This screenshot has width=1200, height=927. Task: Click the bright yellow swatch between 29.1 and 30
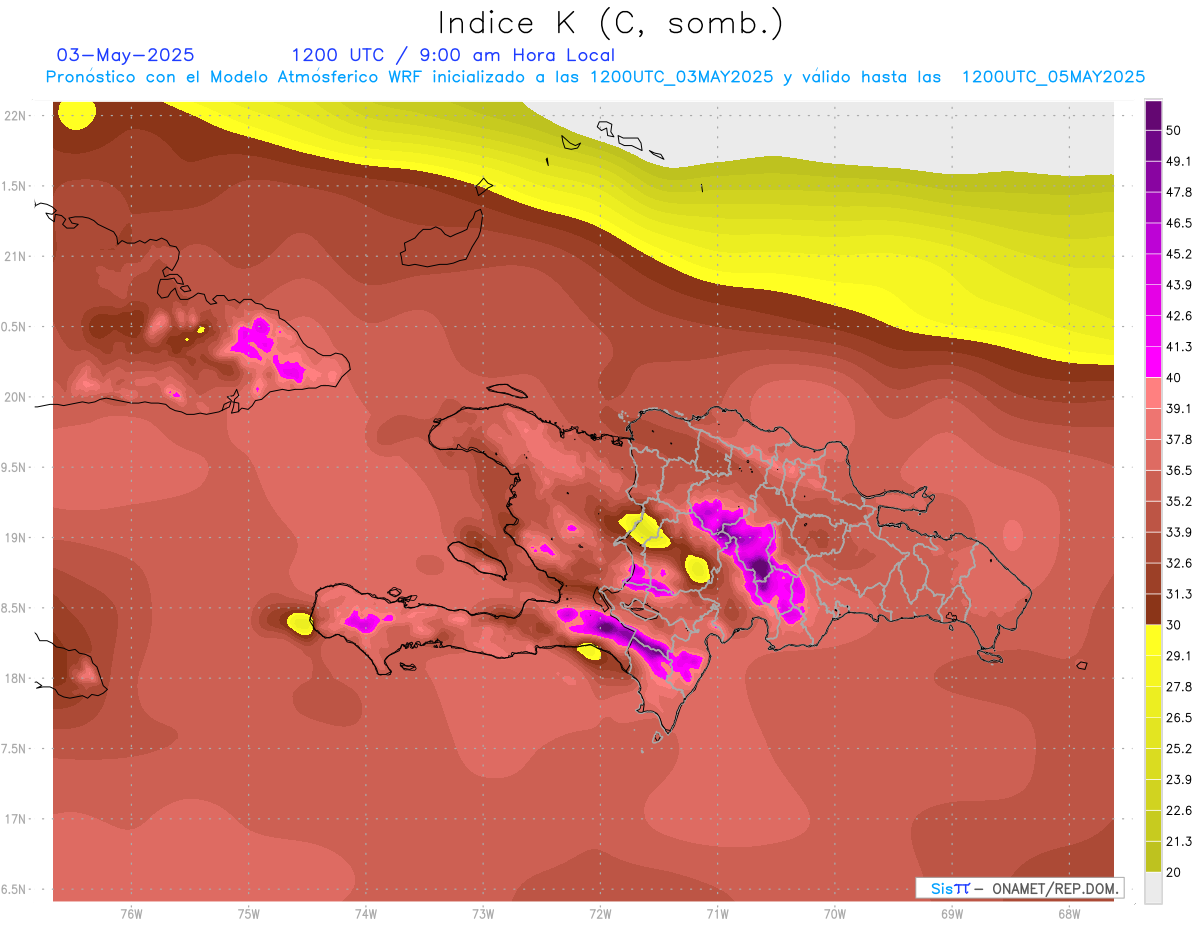click(x=1153, y=640)
